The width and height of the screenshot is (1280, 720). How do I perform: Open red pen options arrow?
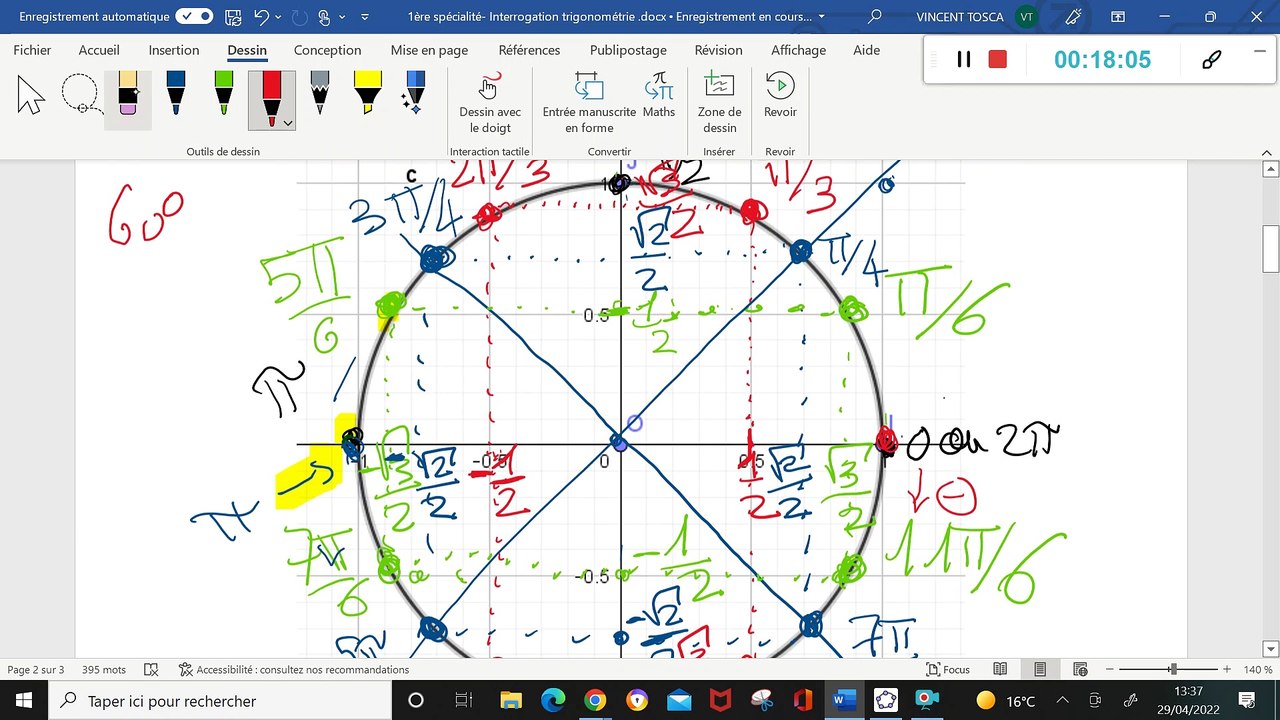[x=288, y=122]
